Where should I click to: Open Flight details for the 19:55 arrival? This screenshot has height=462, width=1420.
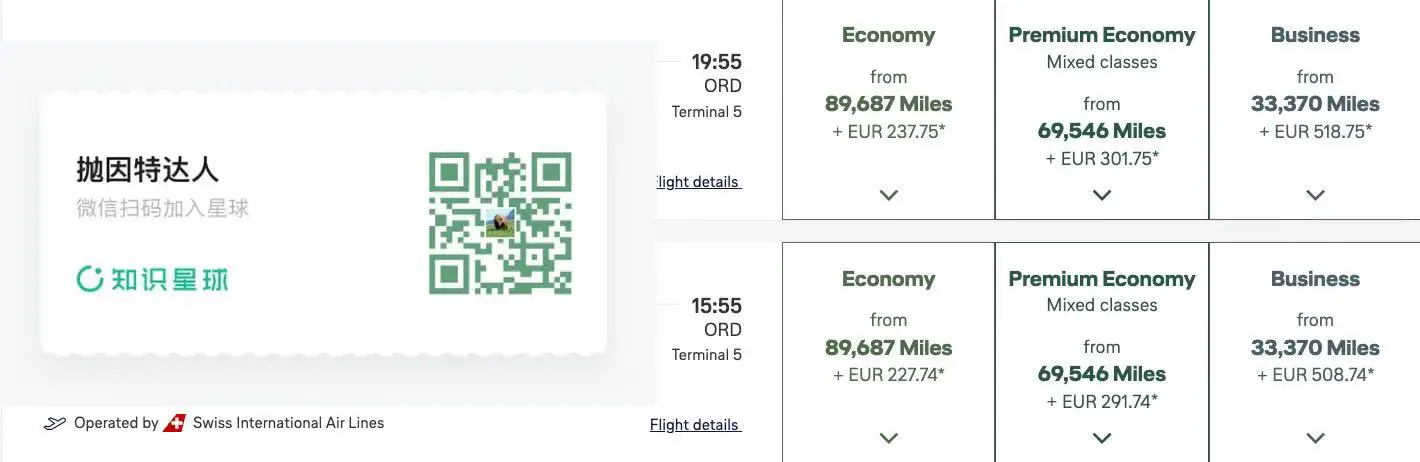tap(696, 182)
